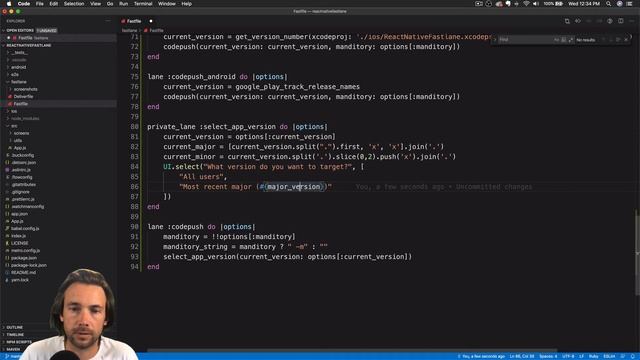Open the Explorer views ellipsis menu
The image size is (640, 360).
[108, 21]
